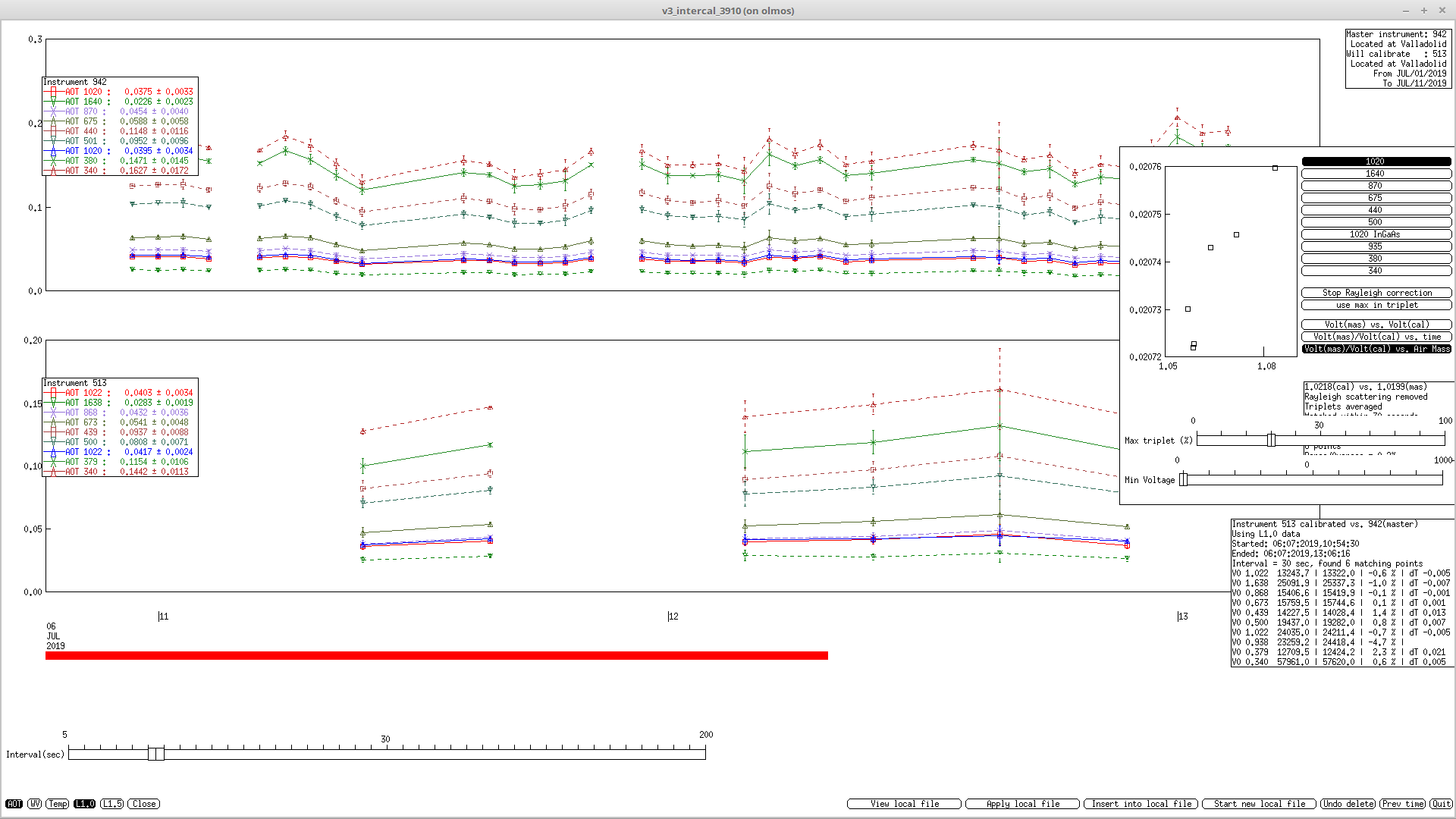
Task: Click Instrument 942 AOT 1640 legend entry
Action: point(119,102)
